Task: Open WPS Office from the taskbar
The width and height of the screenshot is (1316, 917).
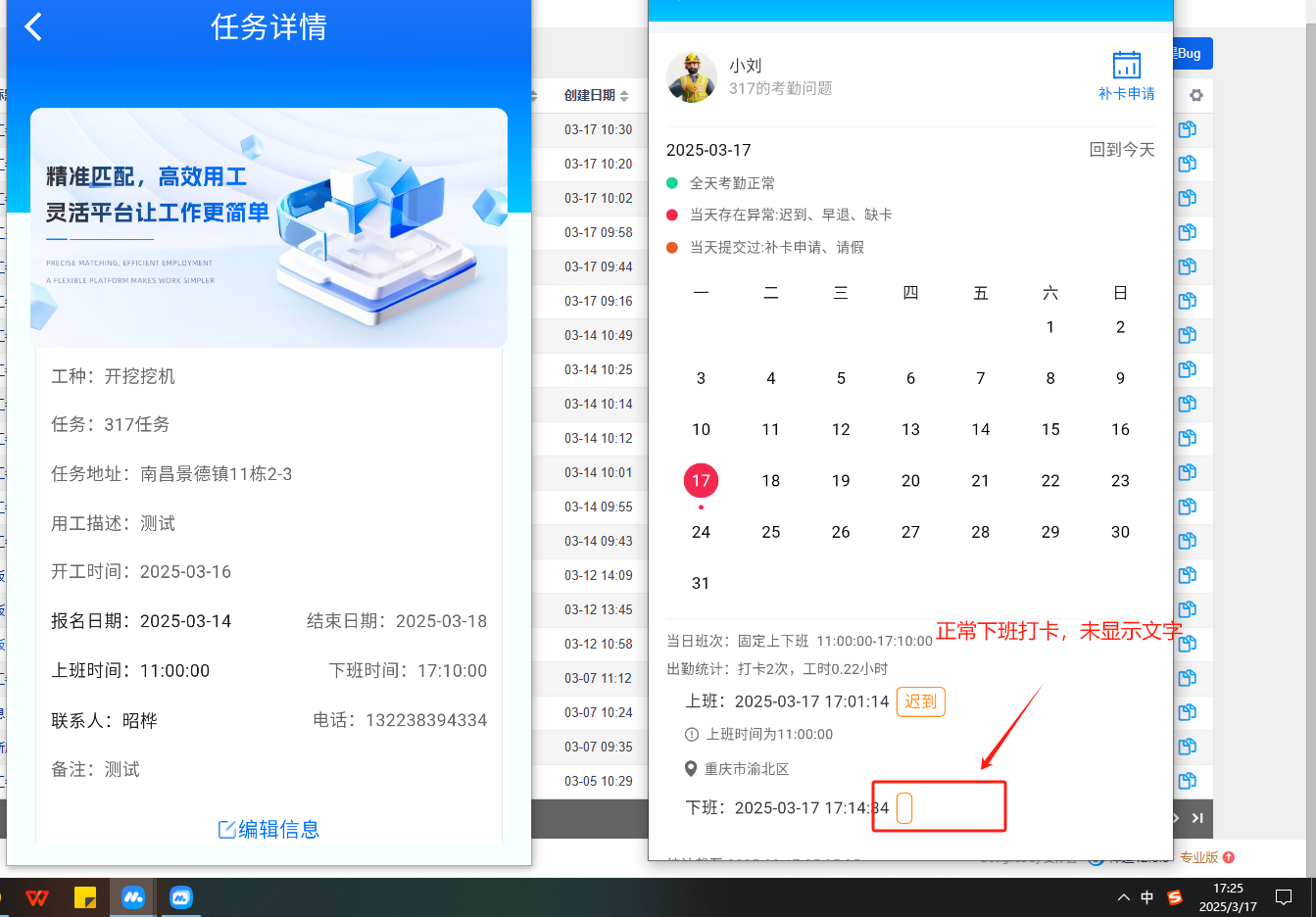Action: coord(37,897)
